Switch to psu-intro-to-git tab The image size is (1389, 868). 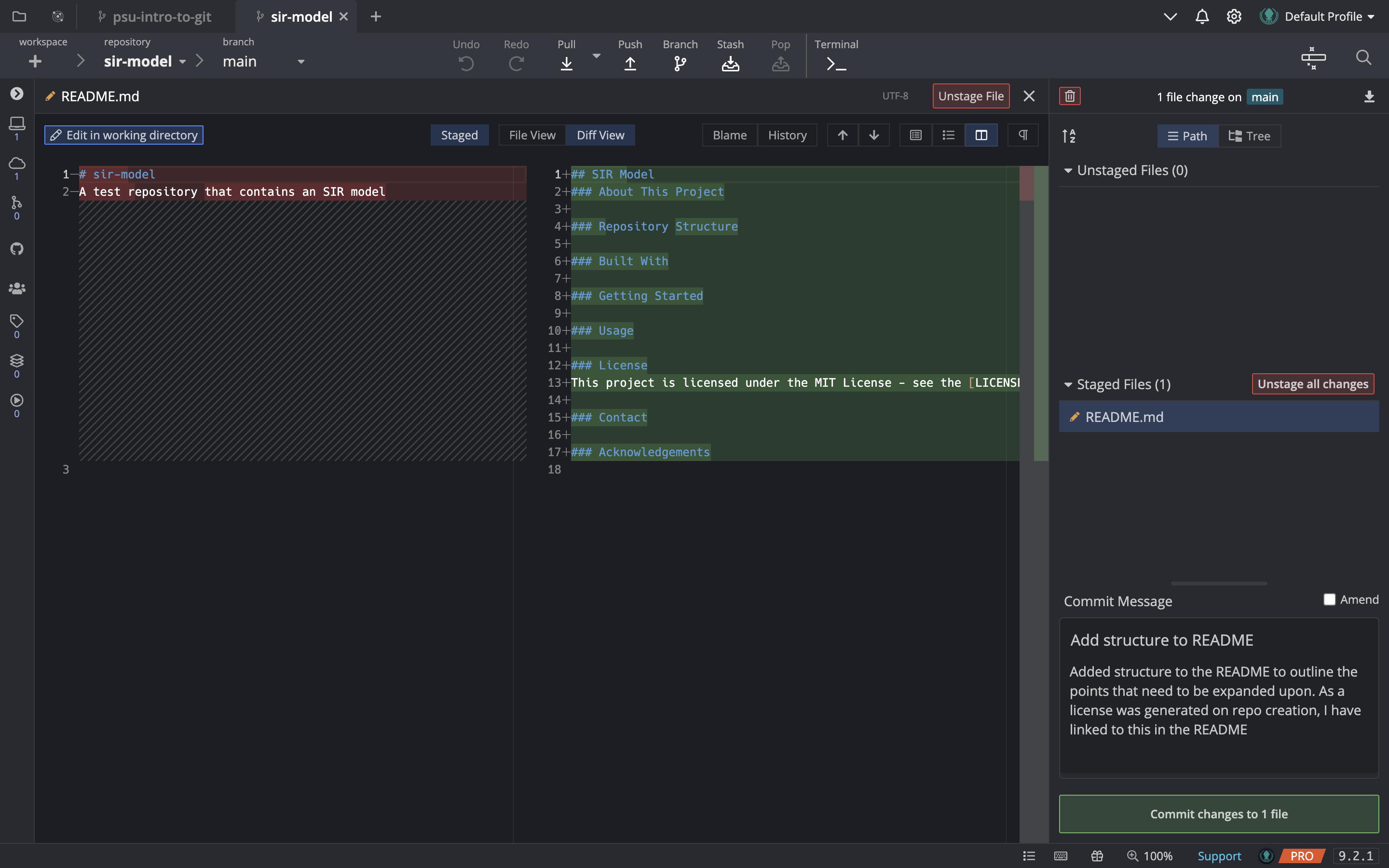[x=161, y=17]
